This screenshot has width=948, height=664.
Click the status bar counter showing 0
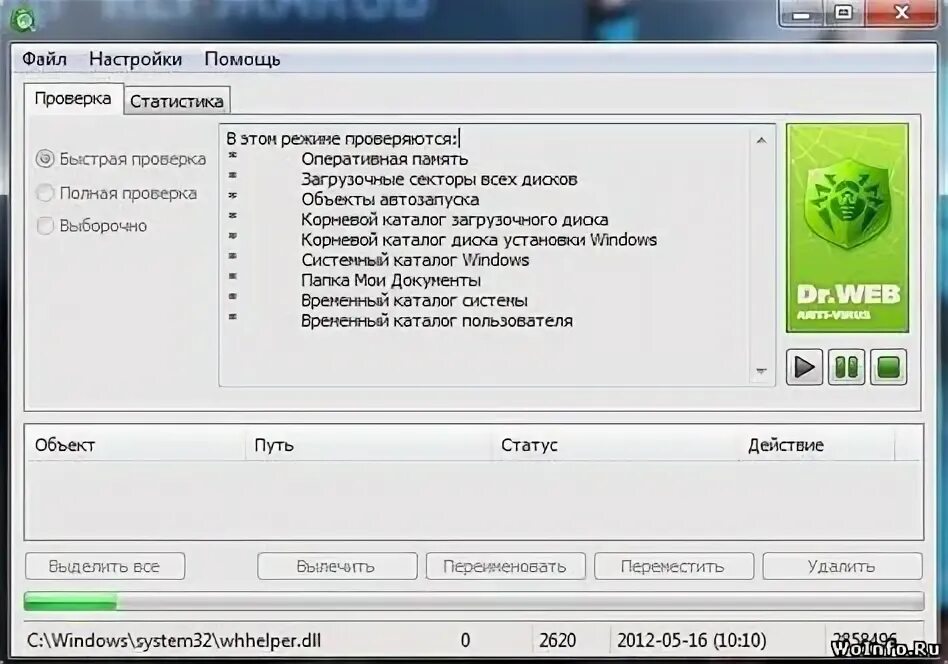(465, 640)
